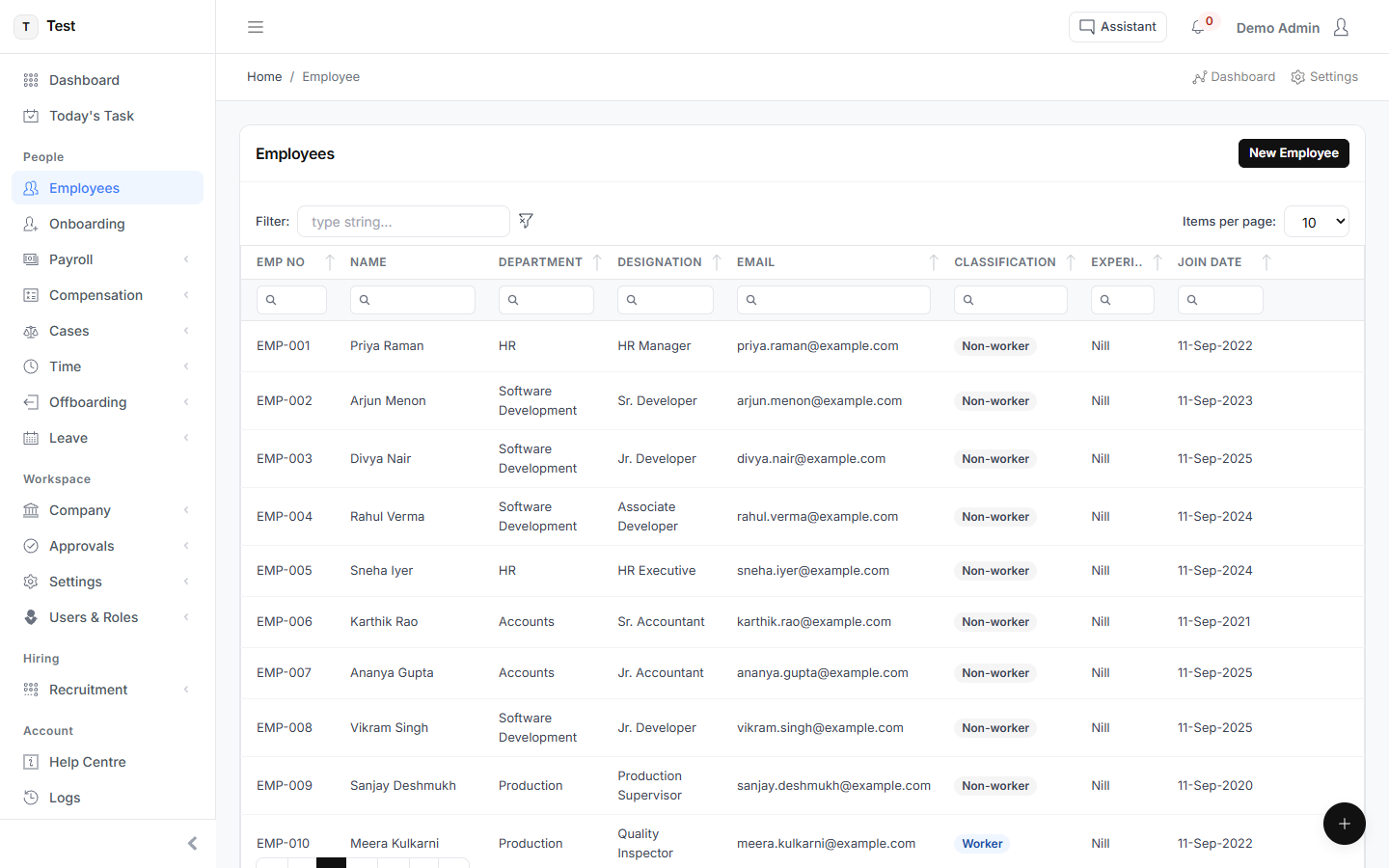Click Non-worker badge in Priya Raman row
Image resolution: width=1389 pixels, height=868 pixels.
pyautogui.click(x=995, y=346)
